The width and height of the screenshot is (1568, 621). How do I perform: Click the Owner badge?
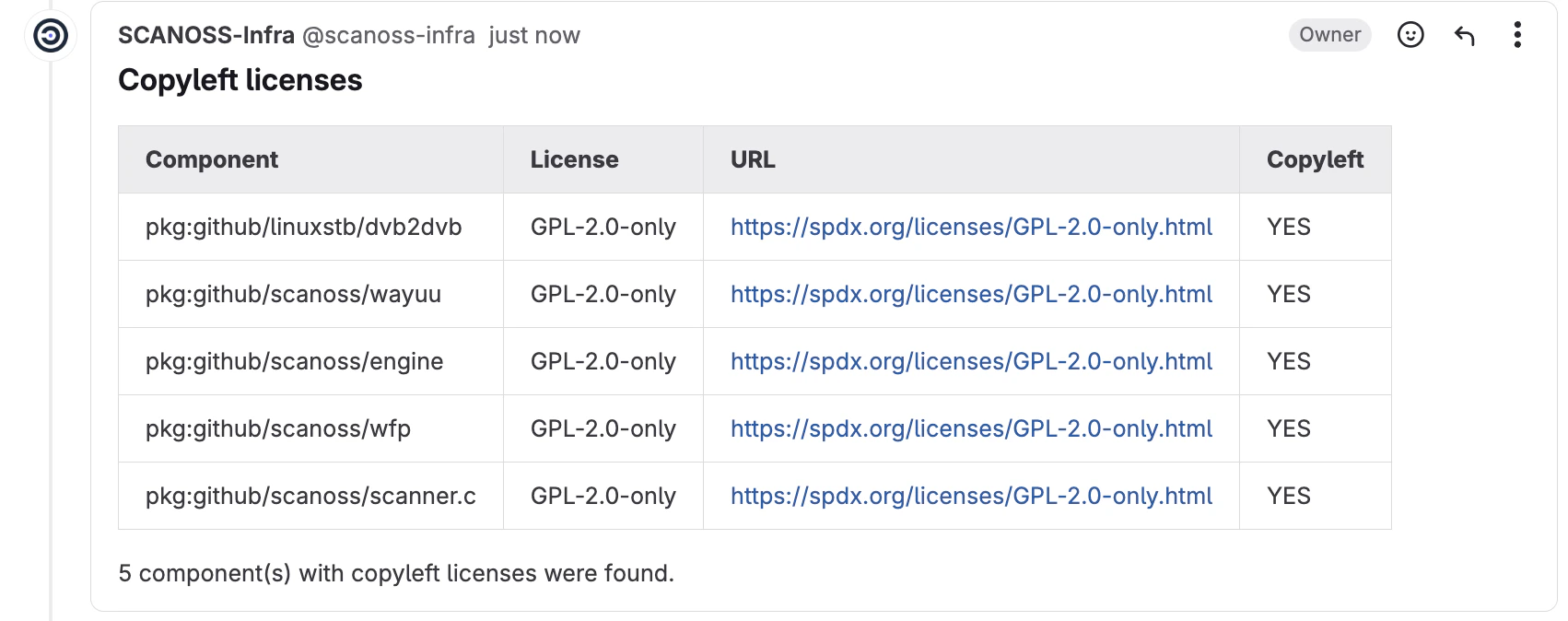(x=1329, y=35)
